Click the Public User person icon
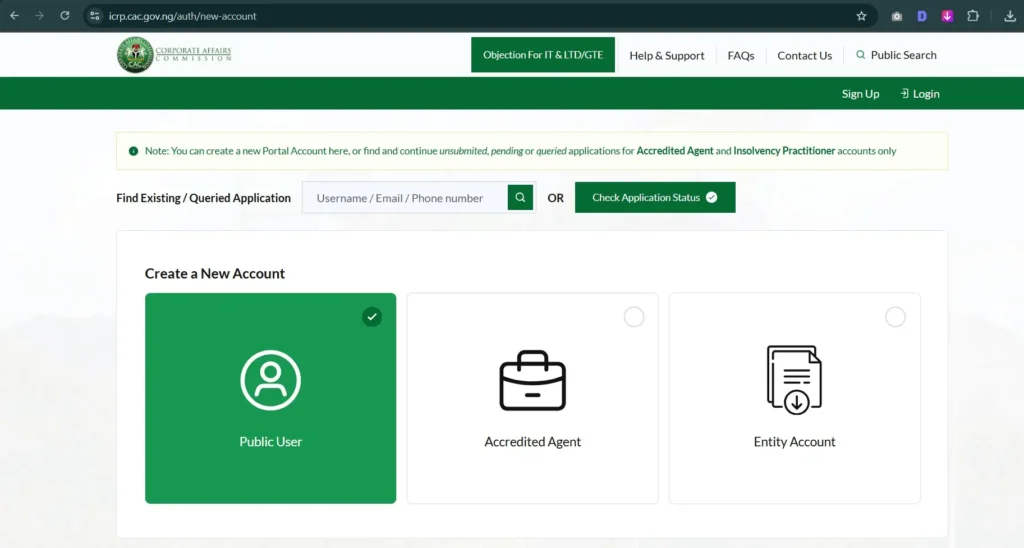 [x=270, y=380]
